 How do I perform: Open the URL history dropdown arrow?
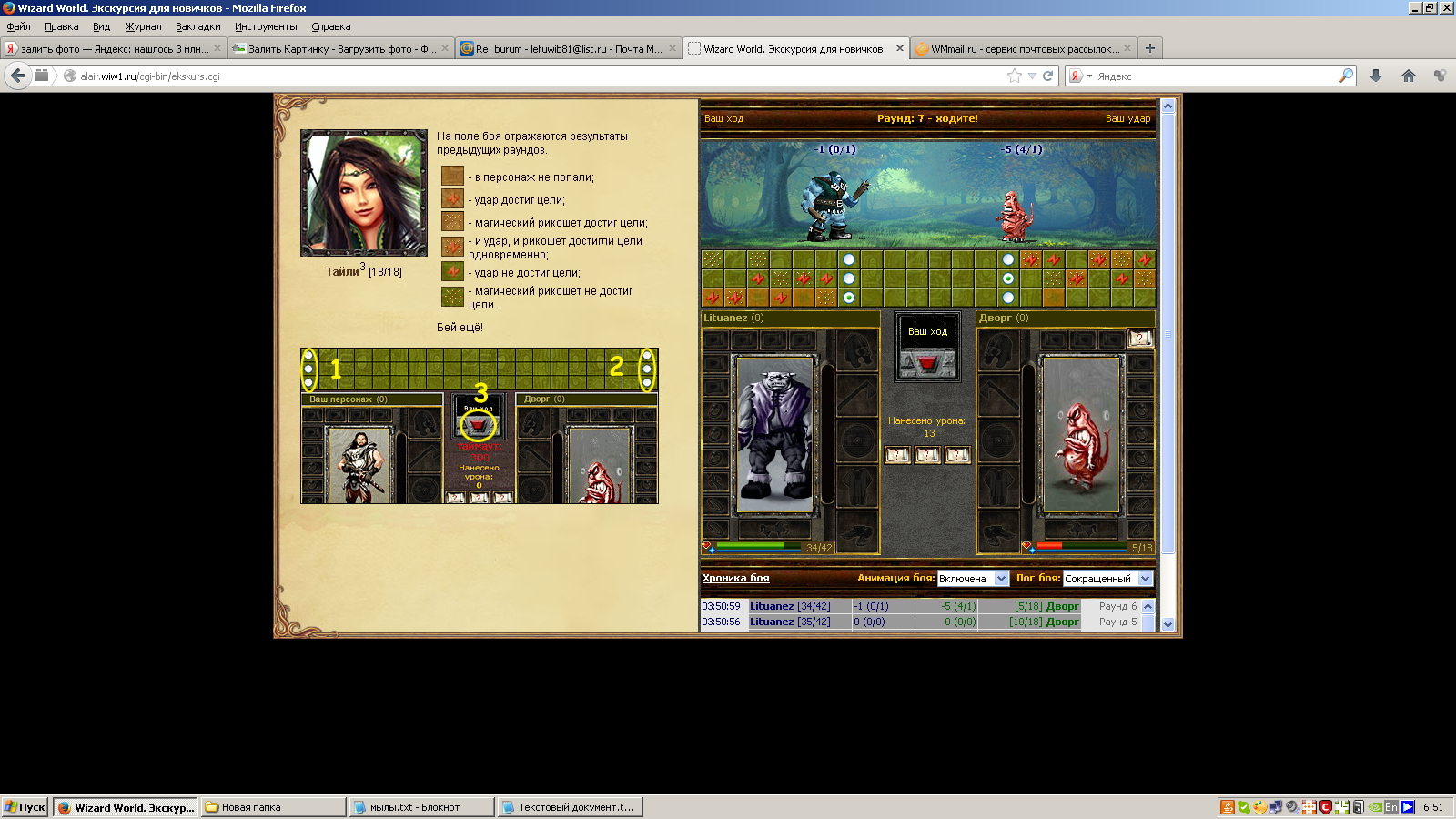[1032, 76]
